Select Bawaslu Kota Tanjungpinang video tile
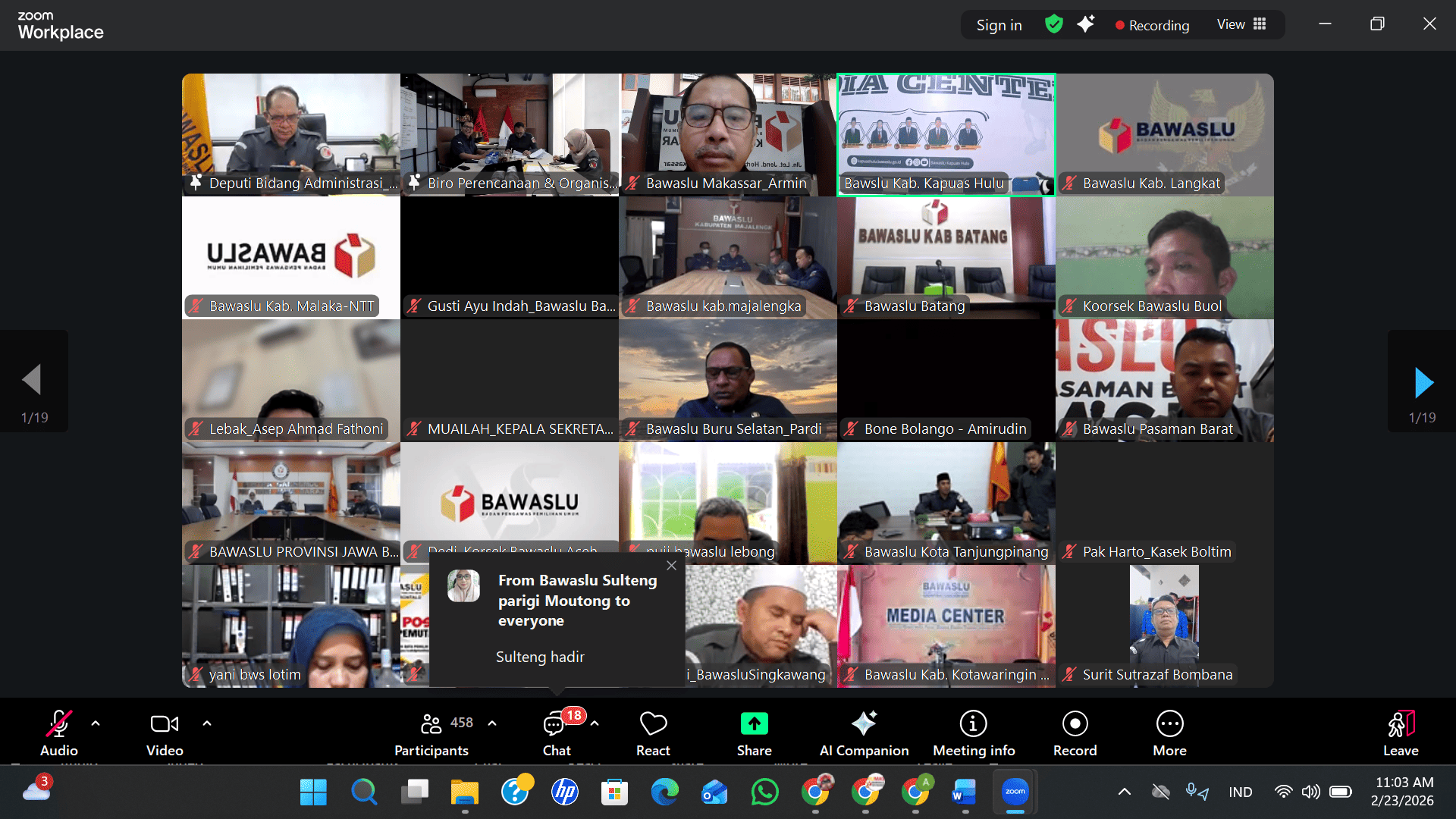 click(946, 504)
